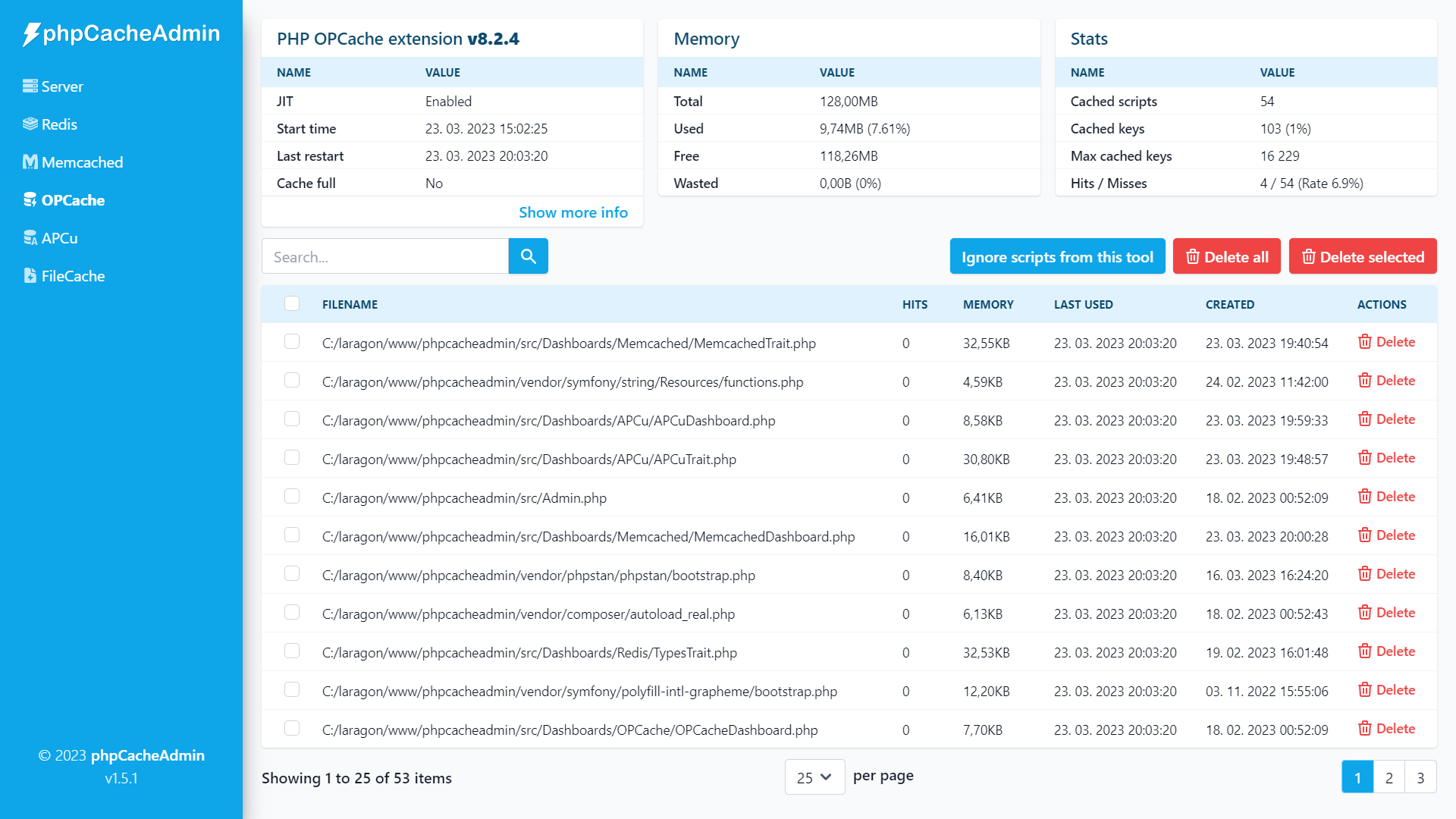Toggle the select-all checkbox in table header

coord(292,303)
